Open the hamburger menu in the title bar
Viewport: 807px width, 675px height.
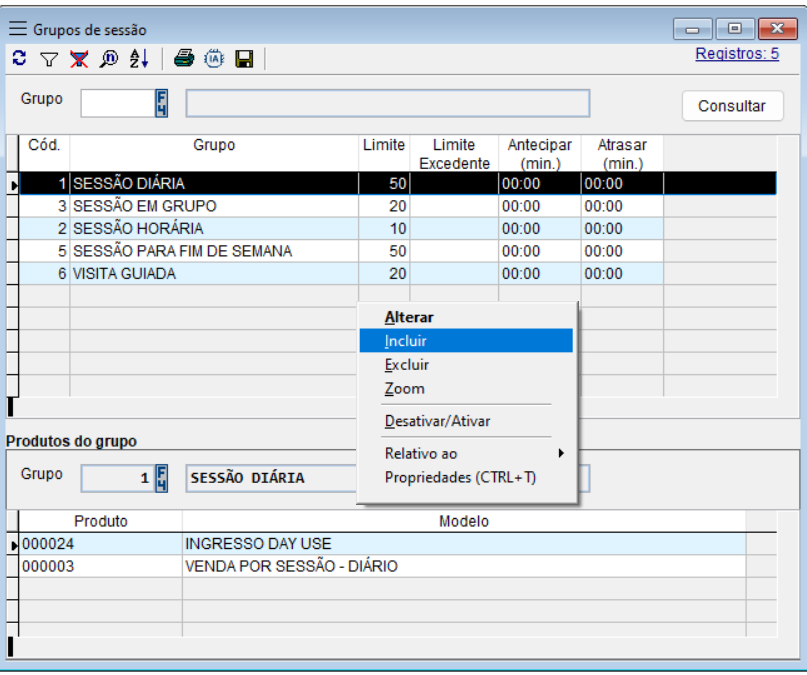(x=18, y=29)
